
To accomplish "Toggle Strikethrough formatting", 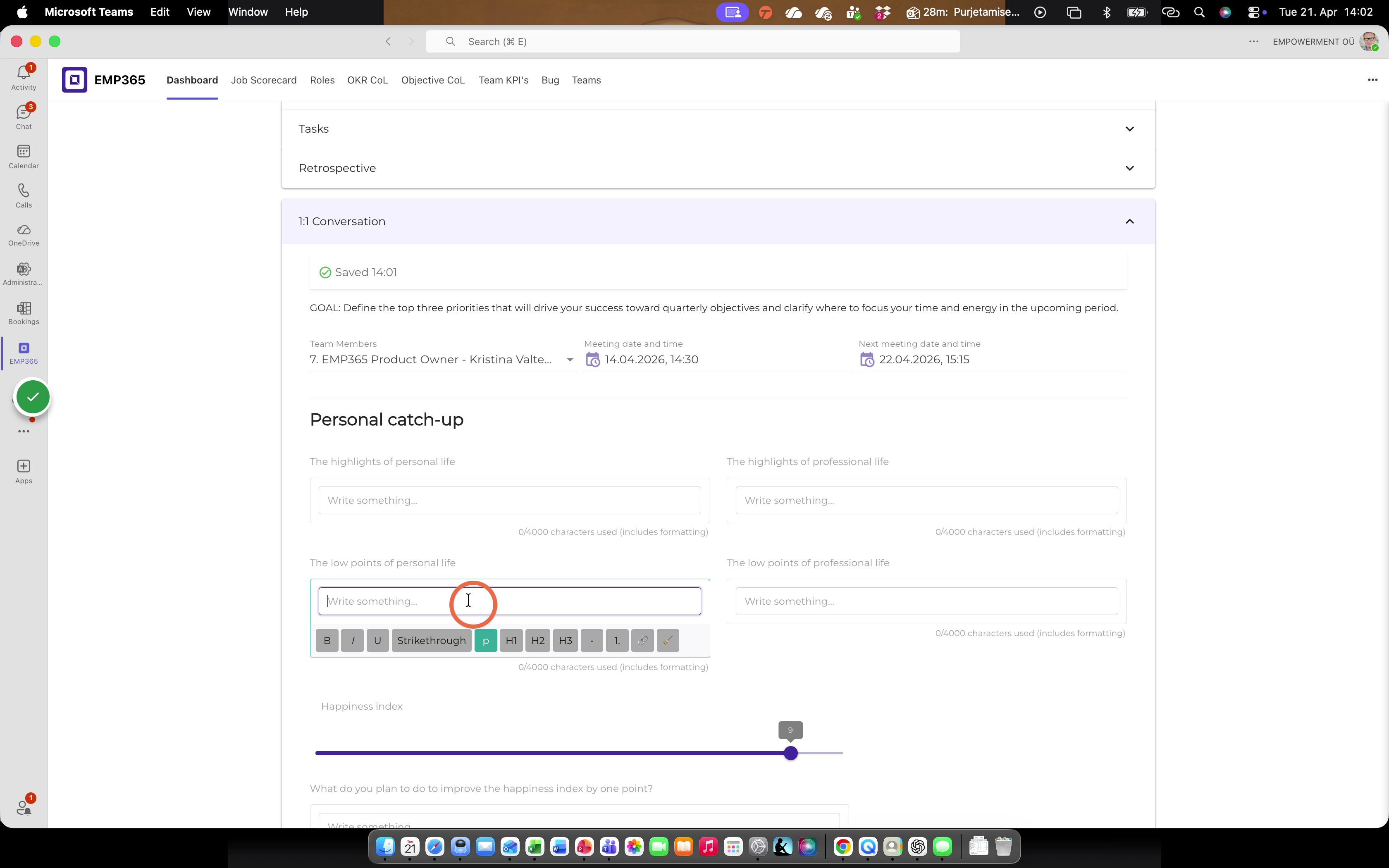I will click(x=432, y=640).
